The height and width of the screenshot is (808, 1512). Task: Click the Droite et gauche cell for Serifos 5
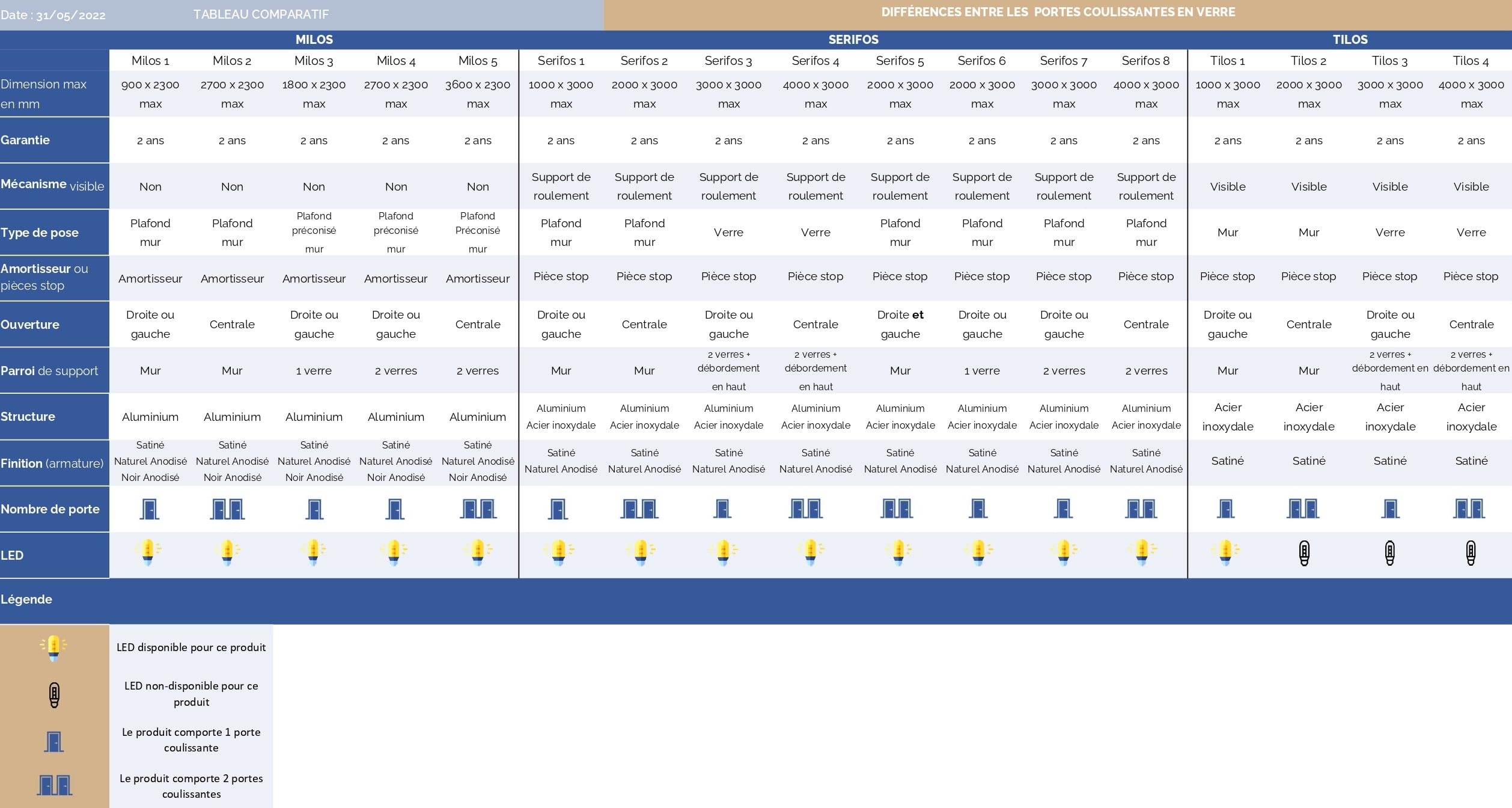pyautogui.click(x=900, y=325)
